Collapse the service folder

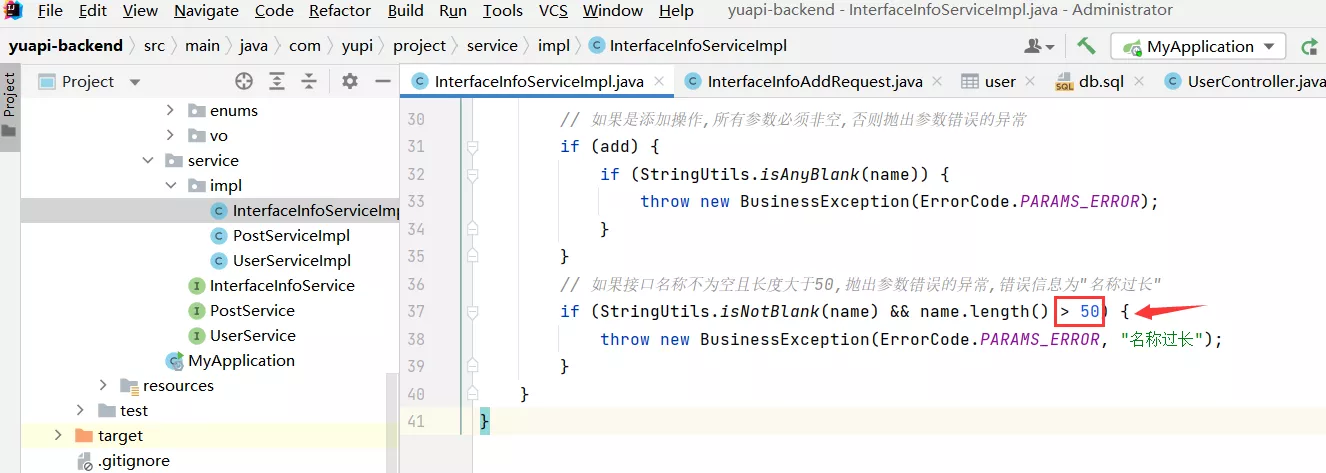[x=148, y=160]
